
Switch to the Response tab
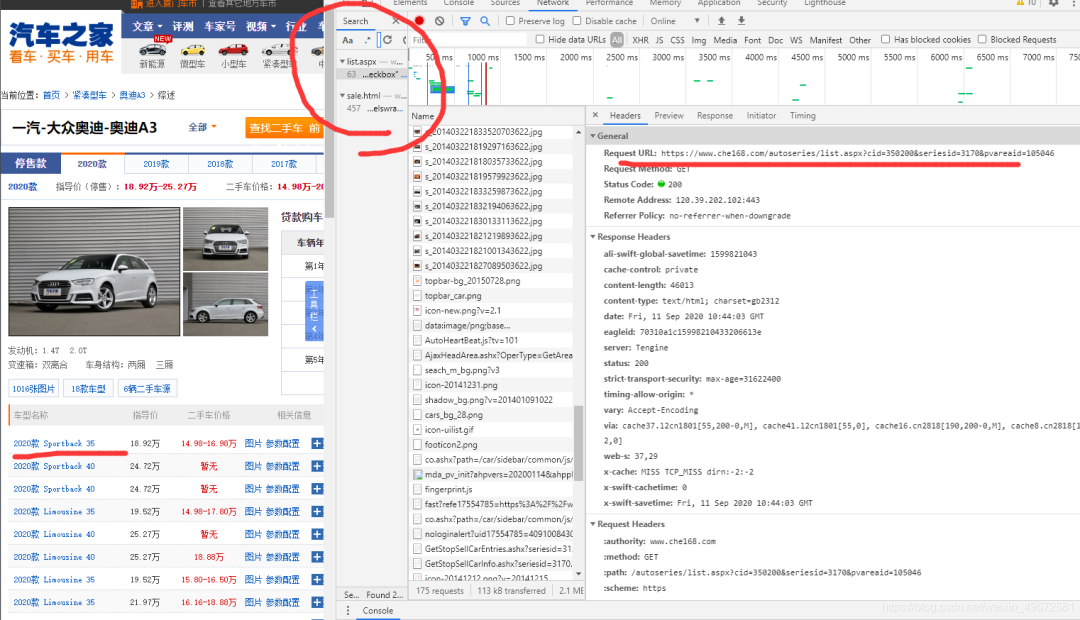714,116
